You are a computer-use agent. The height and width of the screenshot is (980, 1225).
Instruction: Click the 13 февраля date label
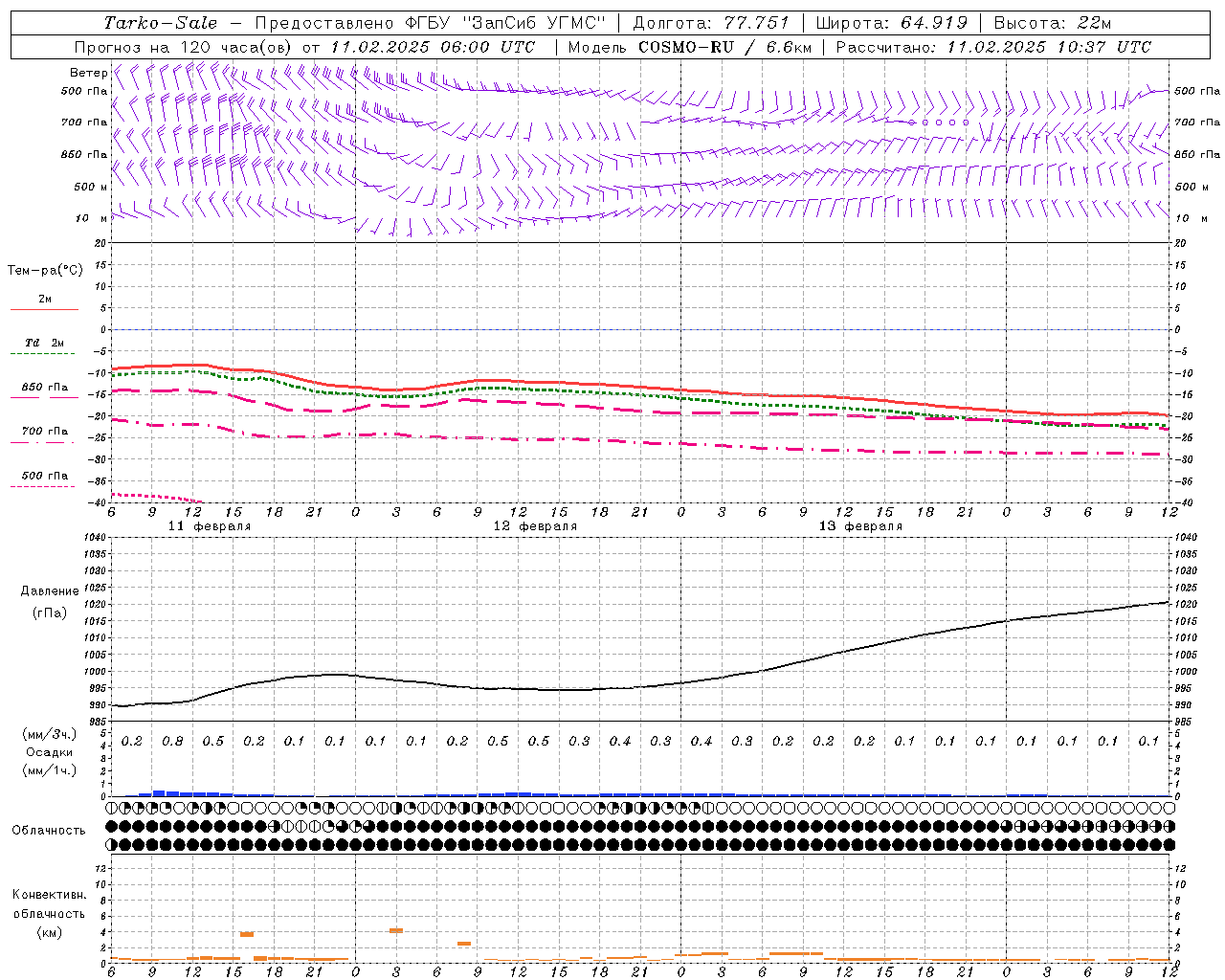click(860, 526)
